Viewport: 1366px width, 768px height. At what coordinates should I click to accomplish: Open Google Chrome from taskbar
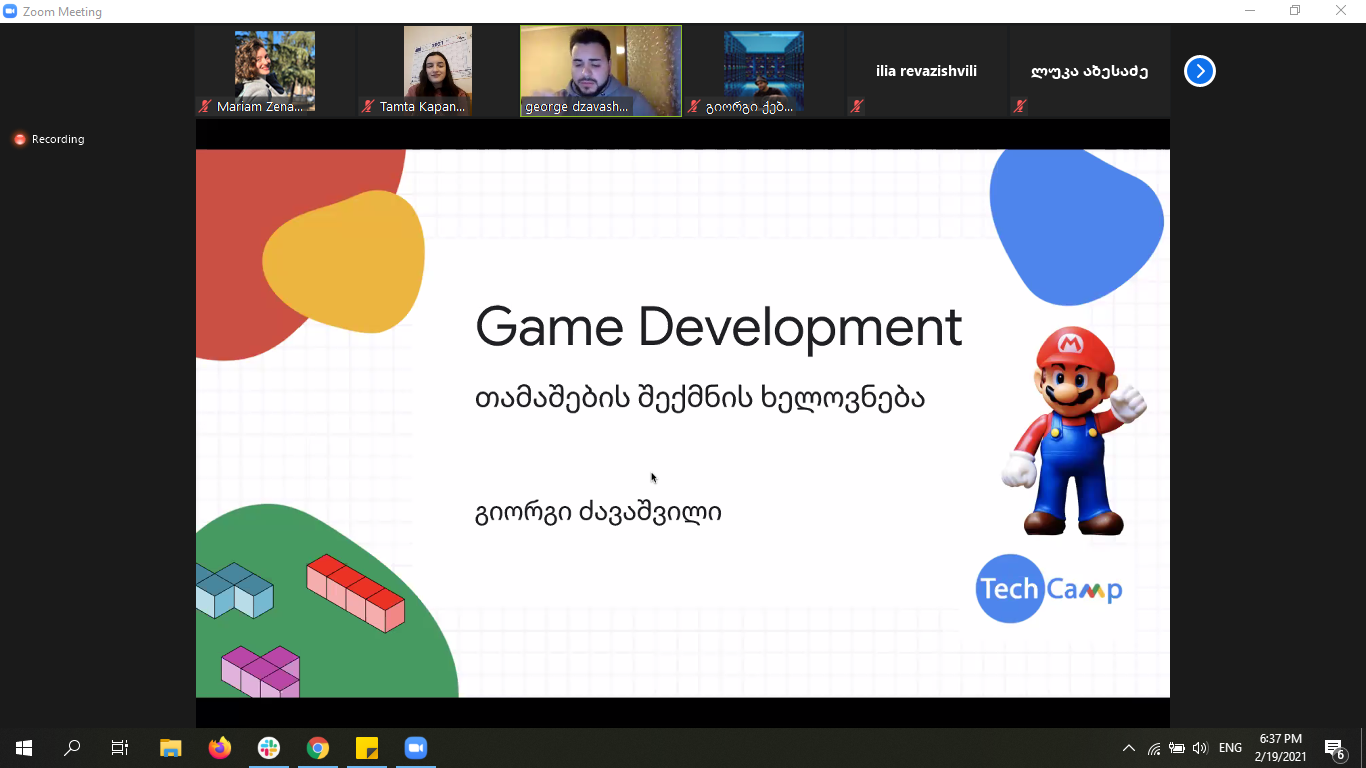318,747
